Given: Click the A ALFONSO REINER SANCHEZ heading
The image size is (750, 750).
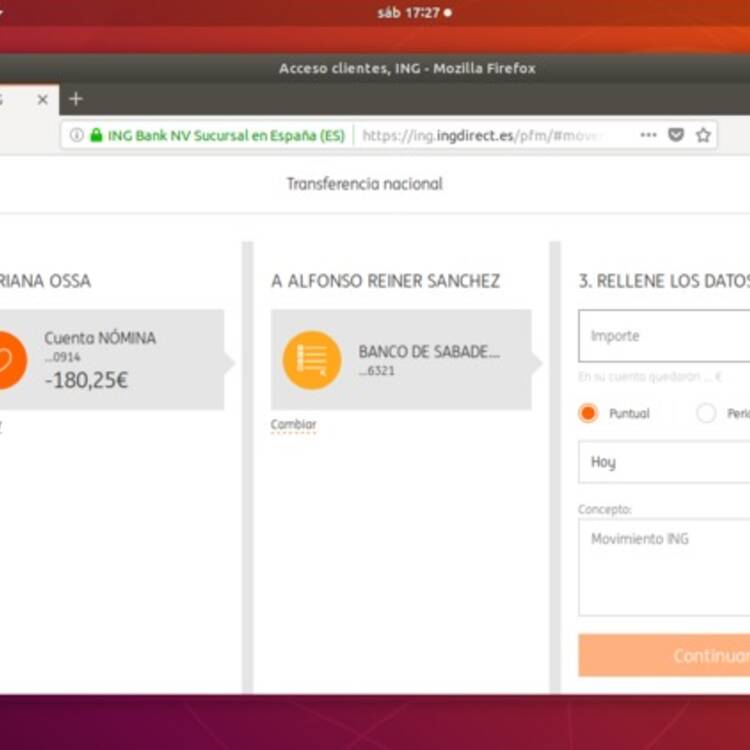Looking at the screenshot, I should pyautogui.click(x=386, y=281).
